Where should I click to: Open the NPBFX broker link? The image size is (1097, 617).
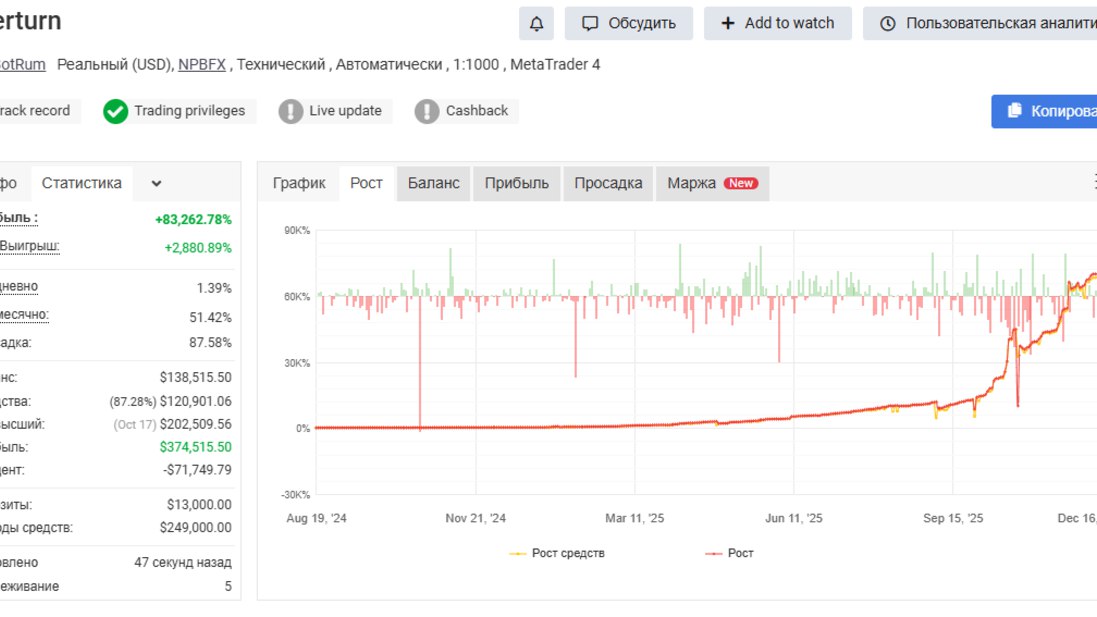(x=201, y=64)
